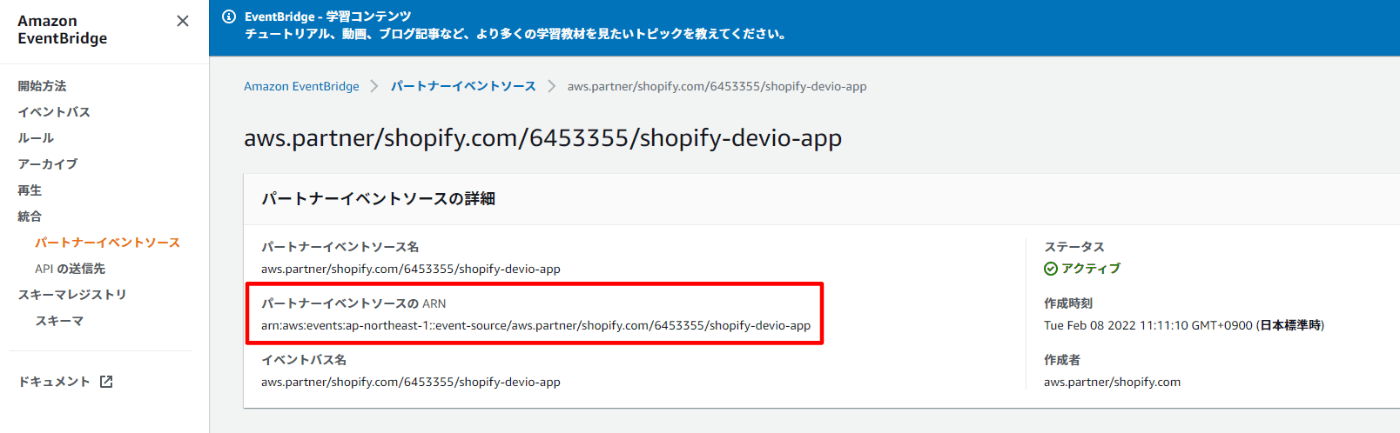Click the green アクティブ status check icon

[1051, 269]
